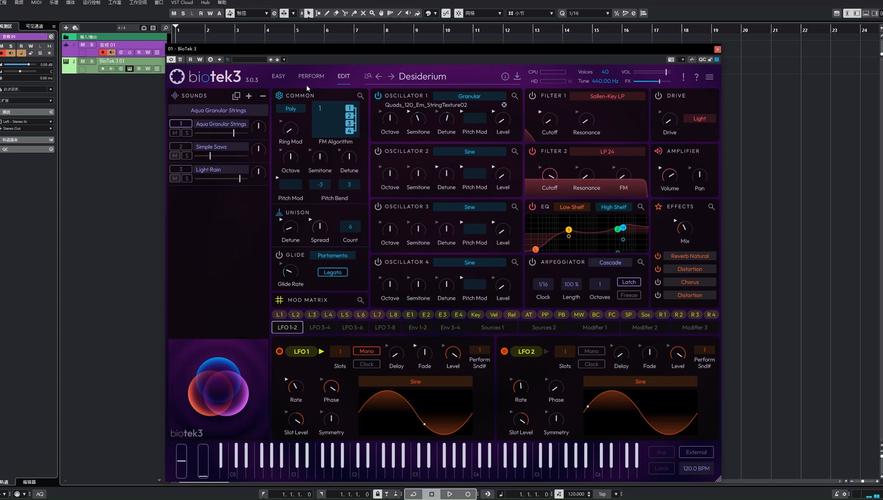Open the Mod Matrix search icon
Viewport: 883px width, 500px height.
pos(360,300)
